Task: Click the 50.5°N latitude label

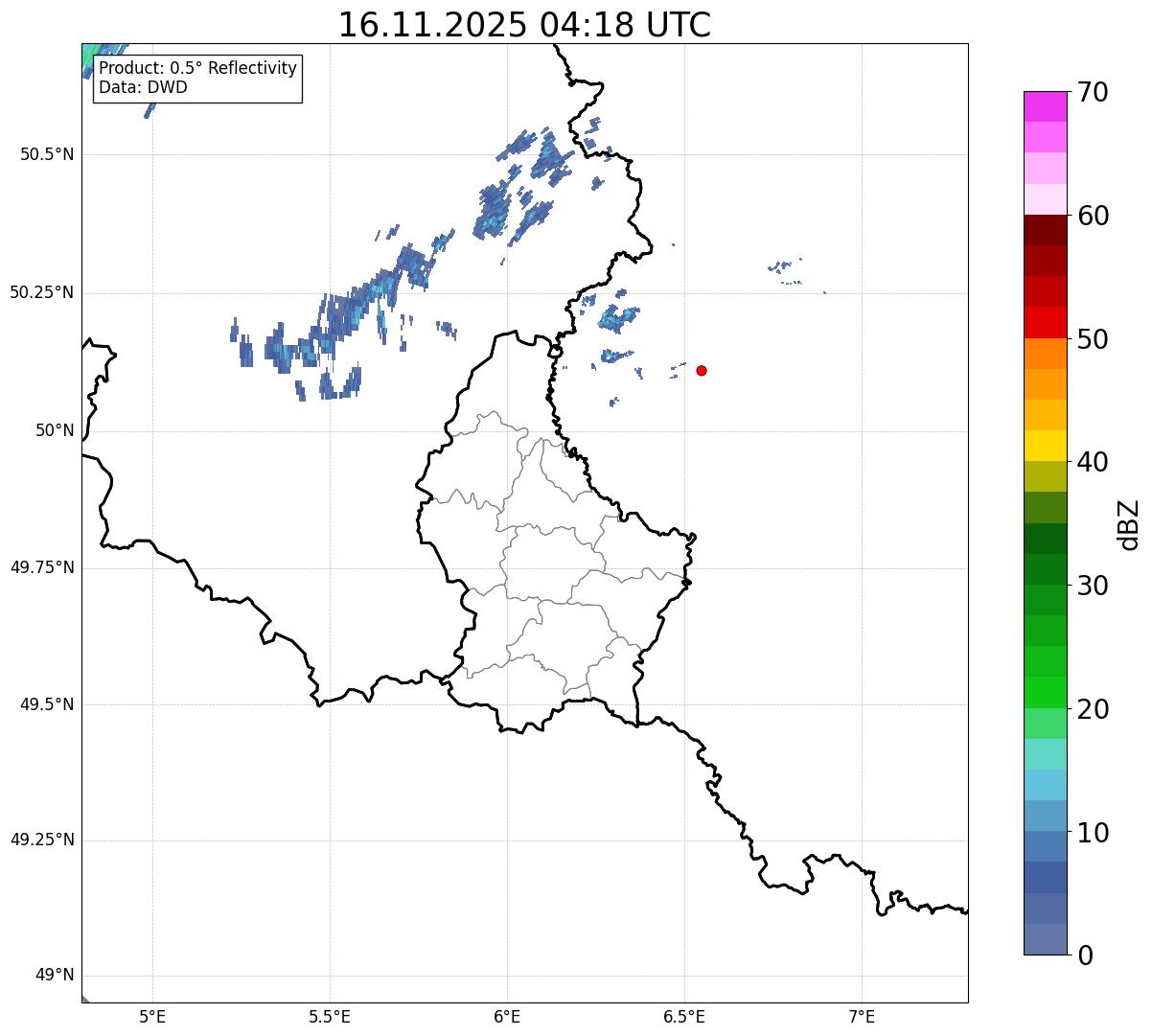Action: coord(47,155)
